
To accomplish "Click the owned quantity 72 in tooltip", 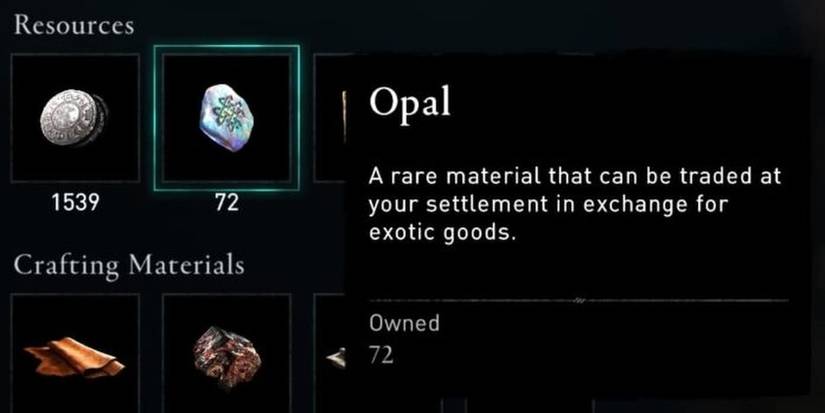I will point(381,354).
